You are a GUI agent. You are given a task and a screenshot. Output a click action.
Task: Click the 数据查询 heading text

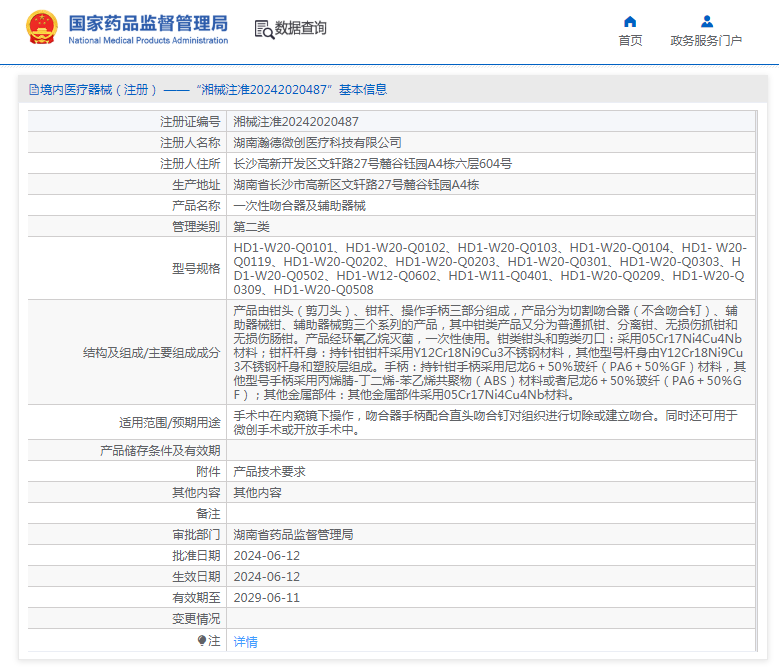tap(301, 29)
